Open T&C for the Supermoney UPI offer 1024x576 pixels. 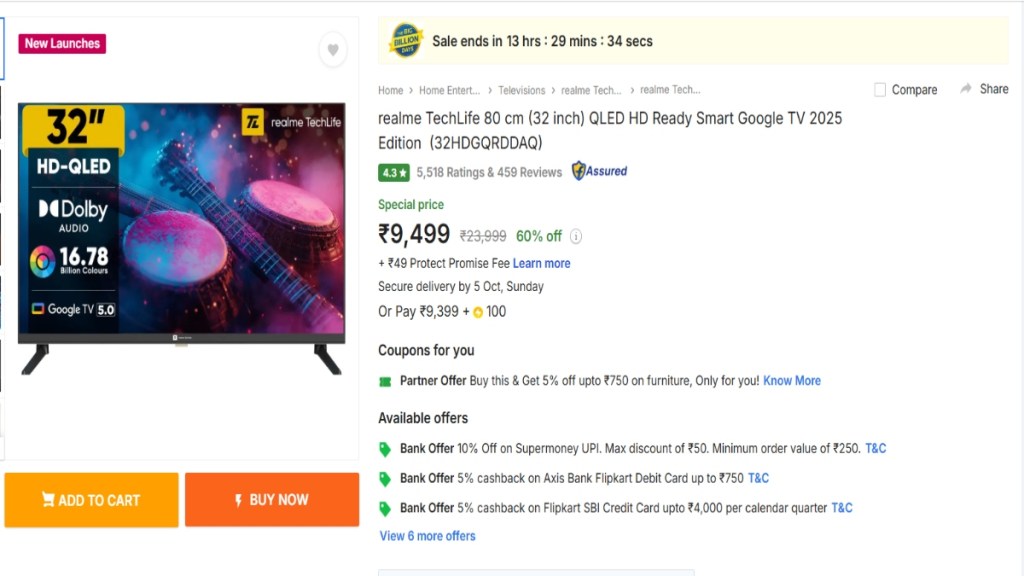point(875,448)
